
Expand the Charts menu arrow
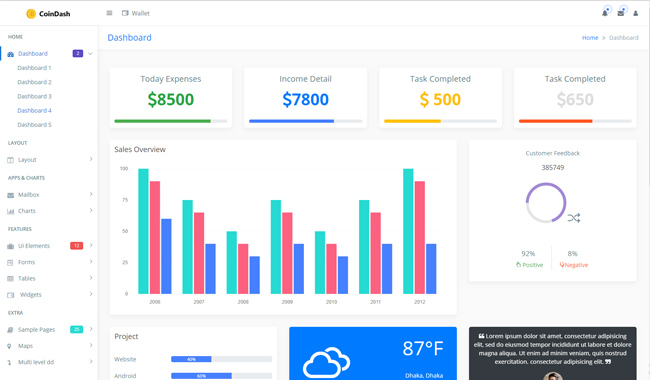point(91,210)
